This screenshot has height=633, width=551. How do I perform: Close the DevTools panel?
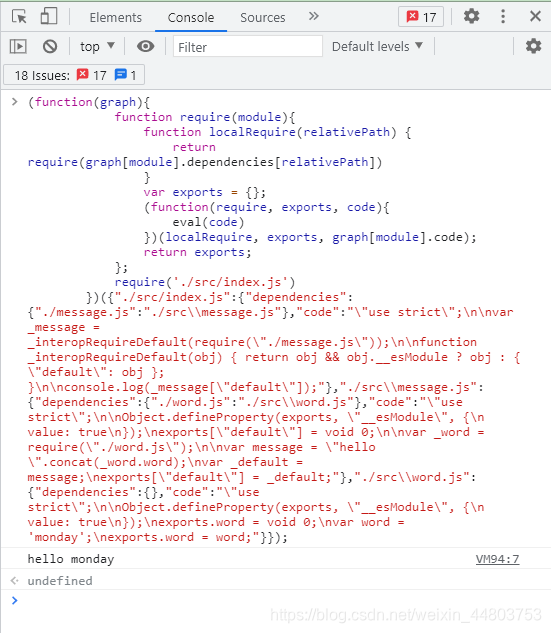[x=535, y=17]
